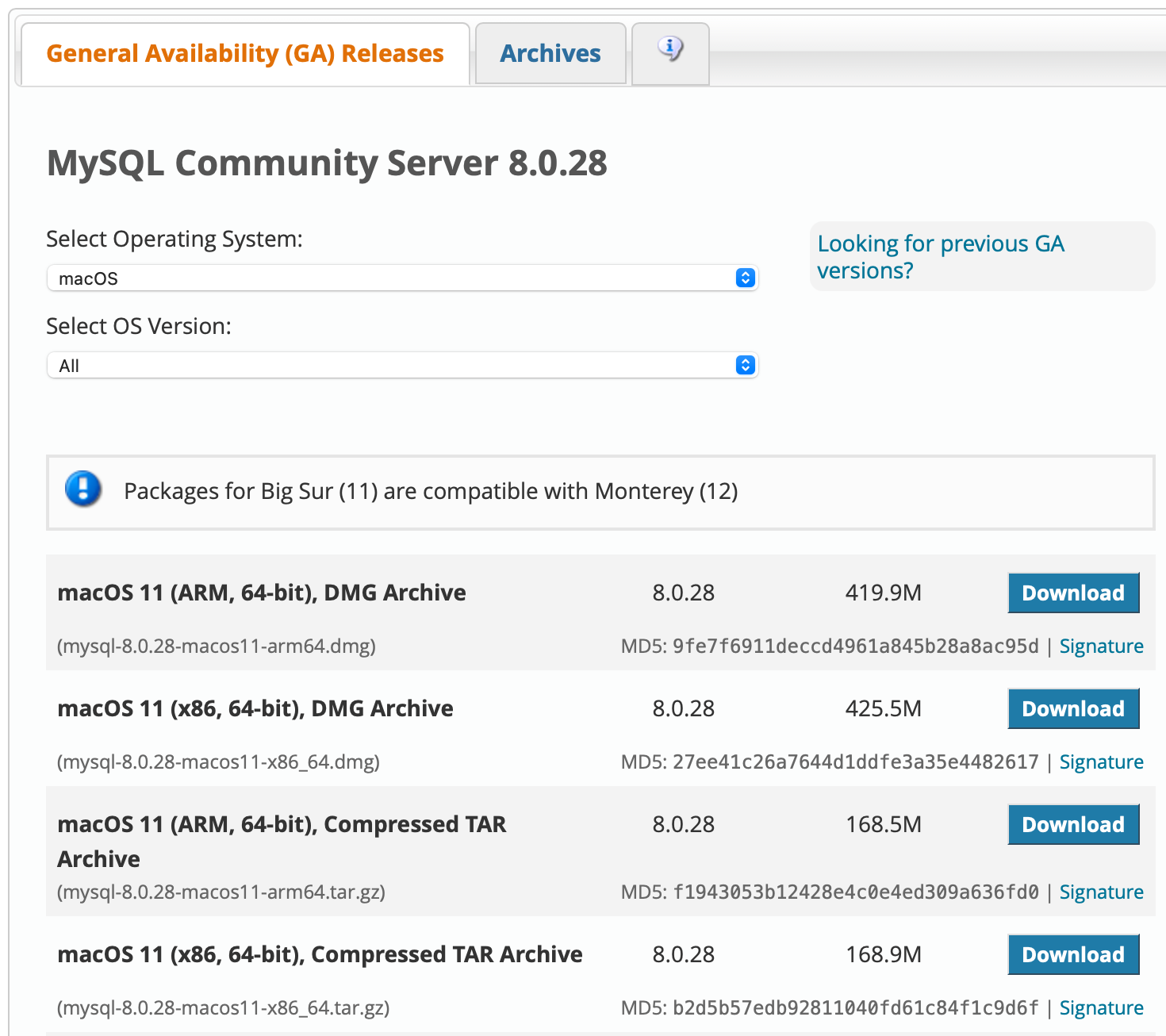Click the Select Operating System label
The width and height of the screenshot is (1166, 1036).
[x=175, y=239]
